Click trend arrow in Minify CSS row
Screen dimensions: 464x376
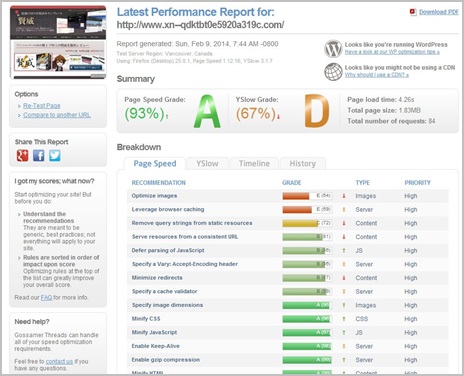click(x=344, y=319)
